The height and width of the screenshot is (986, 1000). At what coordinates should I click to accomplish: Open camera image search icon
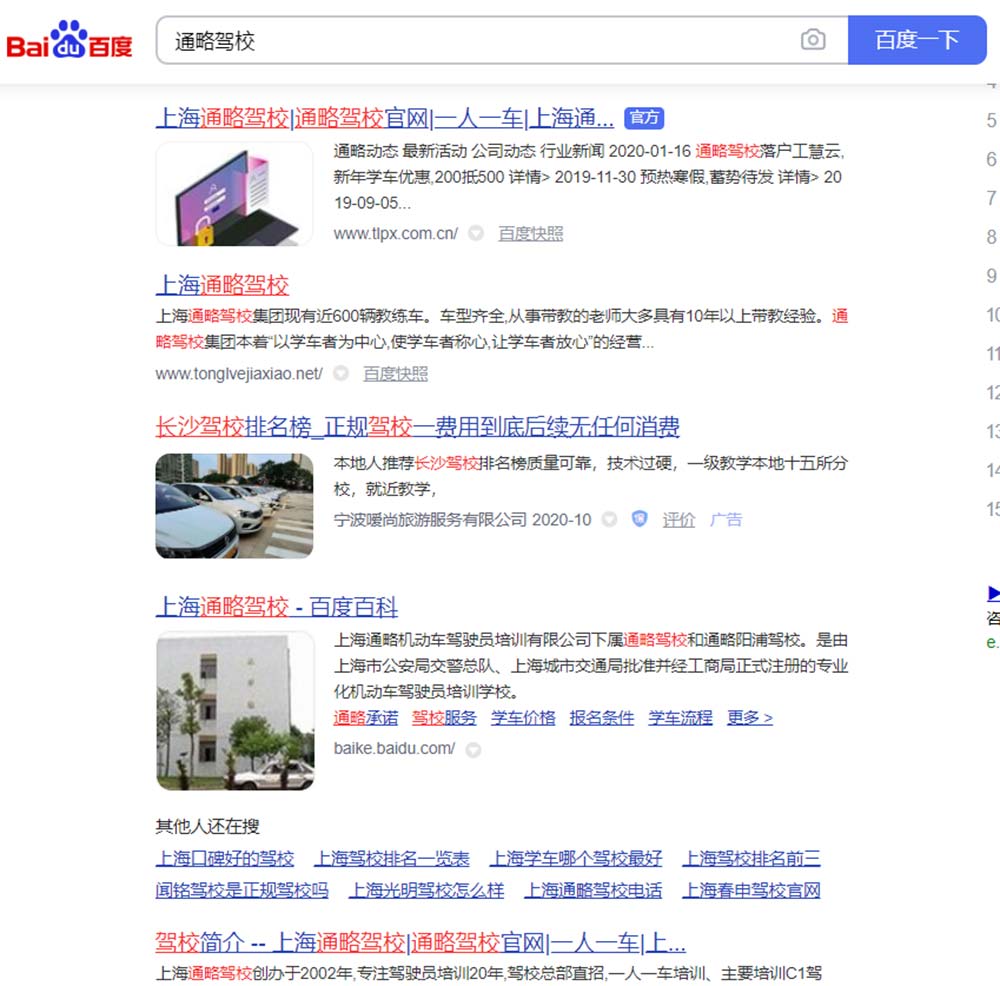pyautogui.click(x=813, y=40)
